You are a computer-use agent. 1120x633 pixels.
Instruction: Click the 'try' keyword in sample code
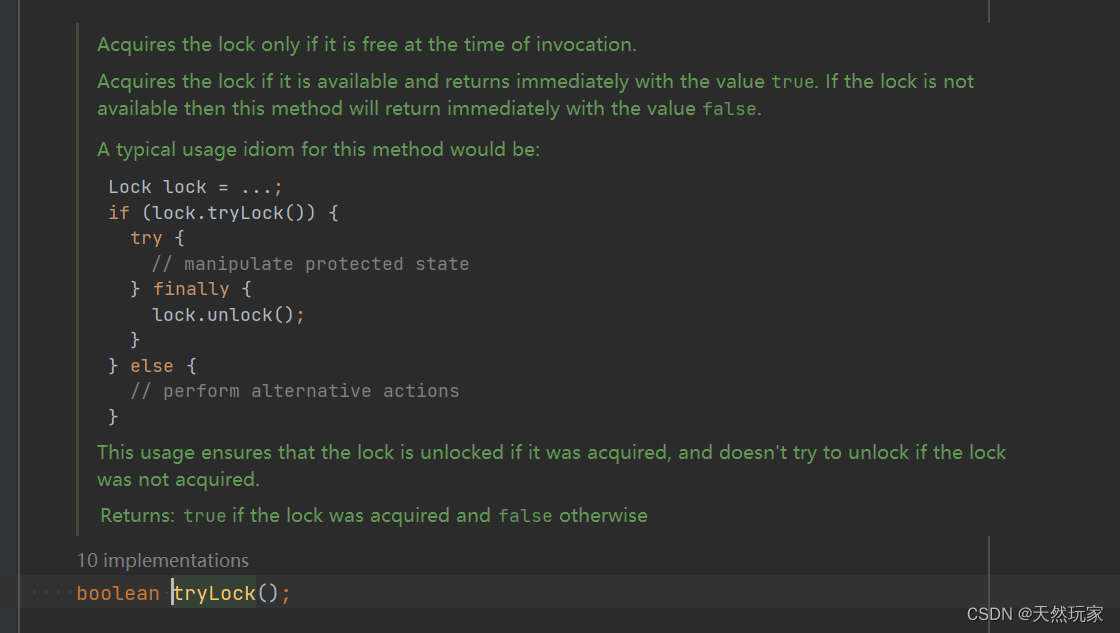146,238
